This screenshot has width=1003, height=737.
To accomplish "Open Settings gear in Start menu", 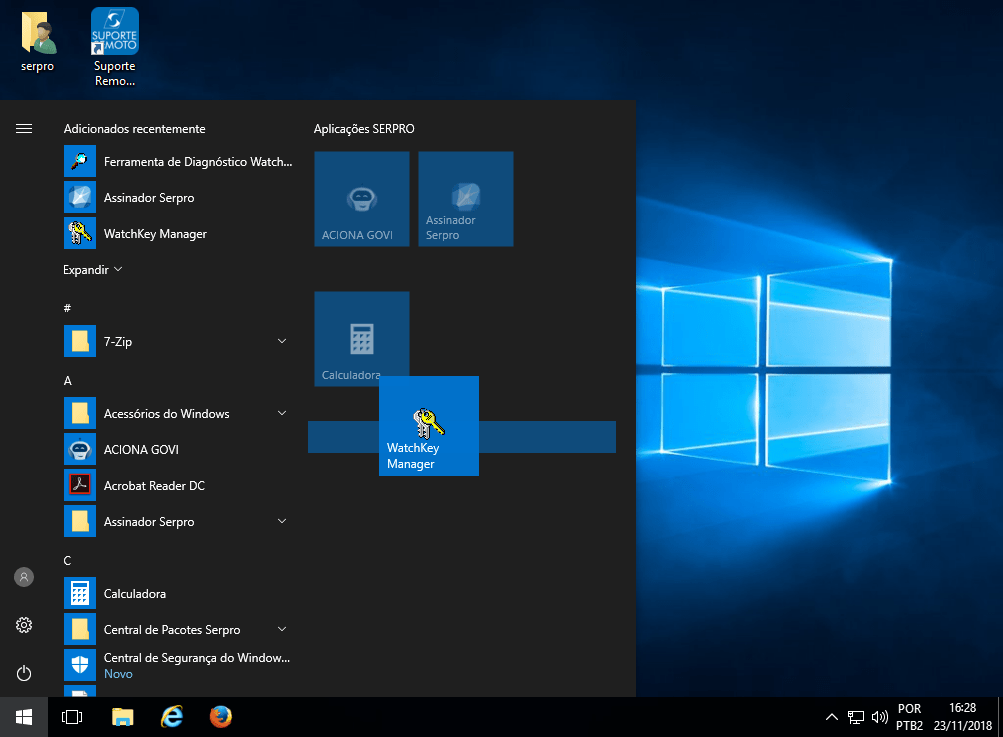I will (x=24, y=625).
